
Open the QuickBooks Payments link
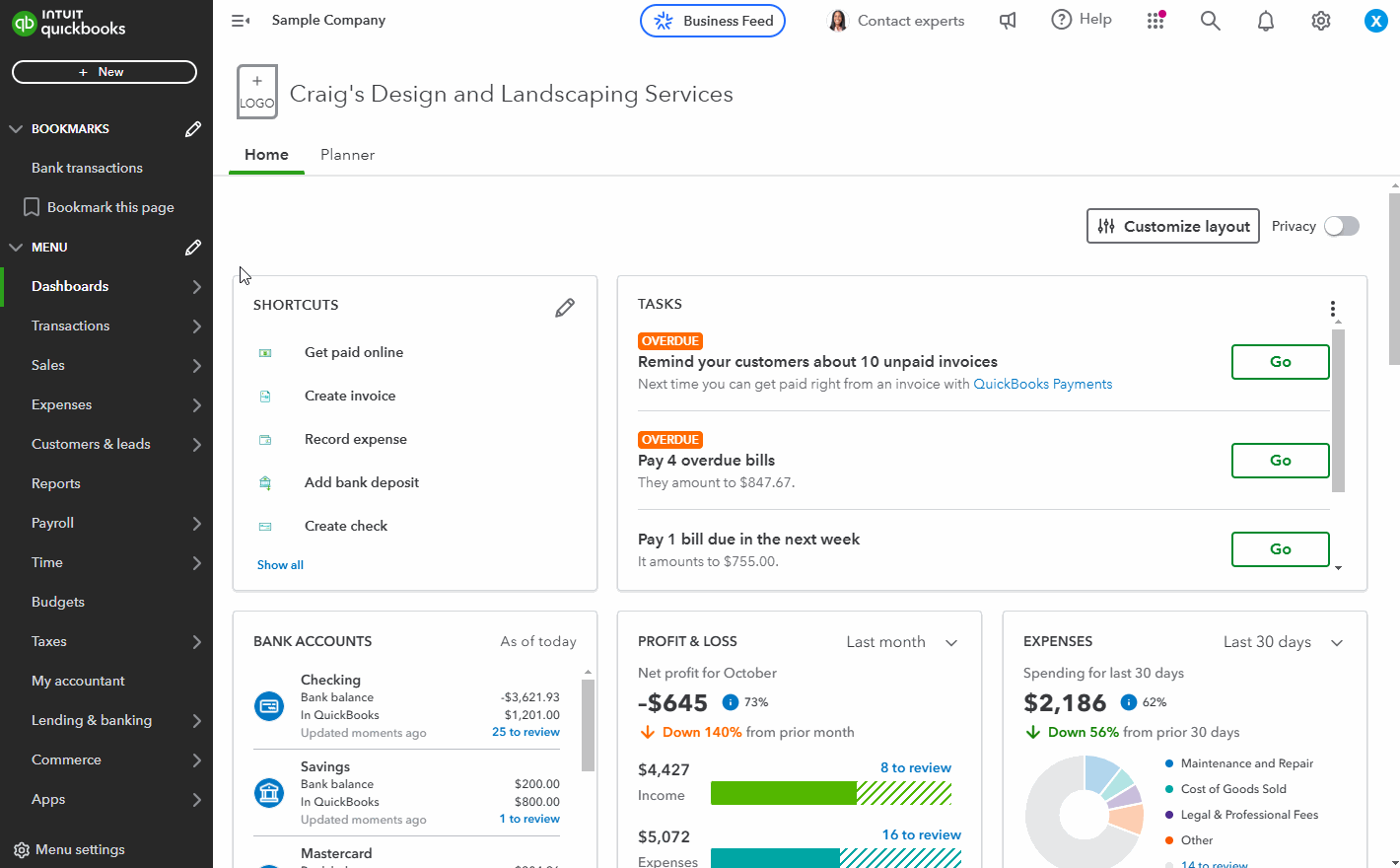click(1043, 385)
